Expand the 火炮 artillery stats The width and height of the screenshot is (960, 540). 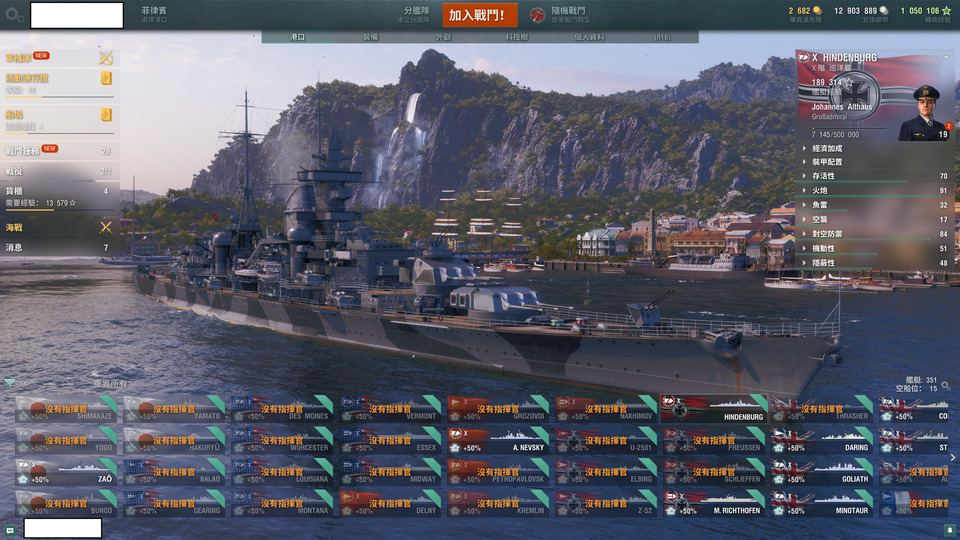[876, 190]
